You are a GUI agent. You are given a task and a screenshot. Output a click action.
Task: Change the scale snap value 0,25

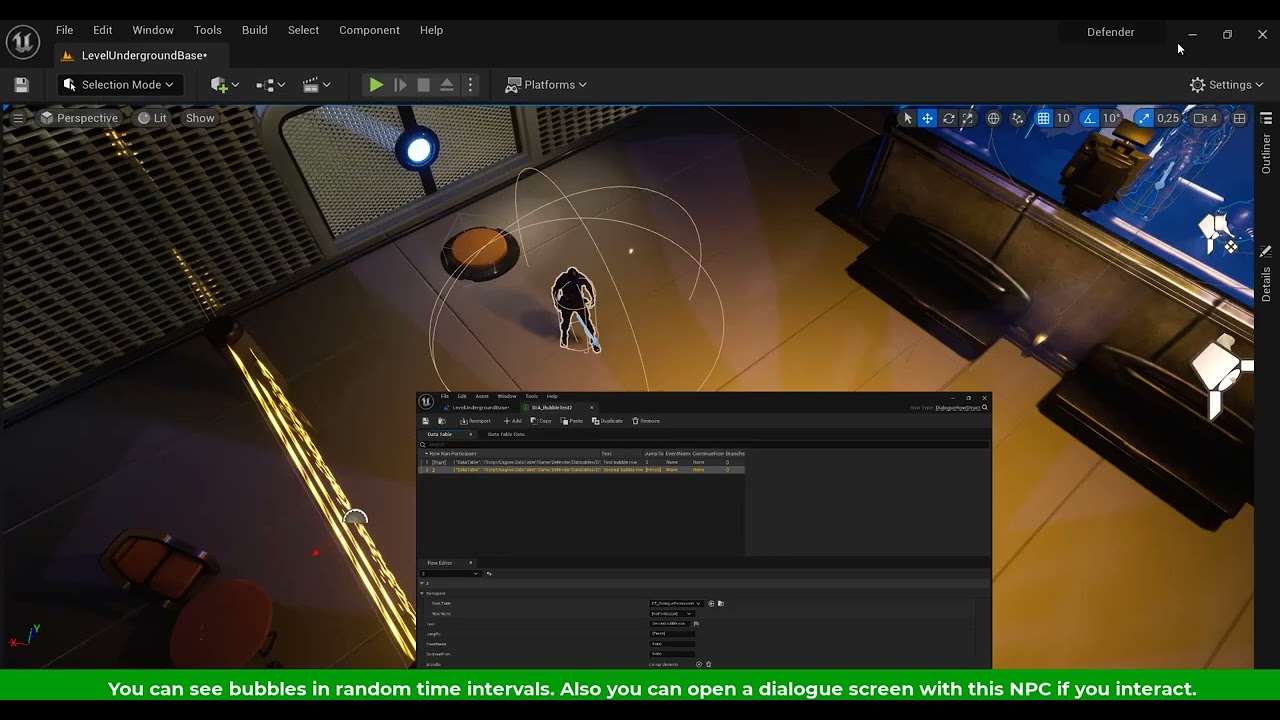(x=1168, y=118)
